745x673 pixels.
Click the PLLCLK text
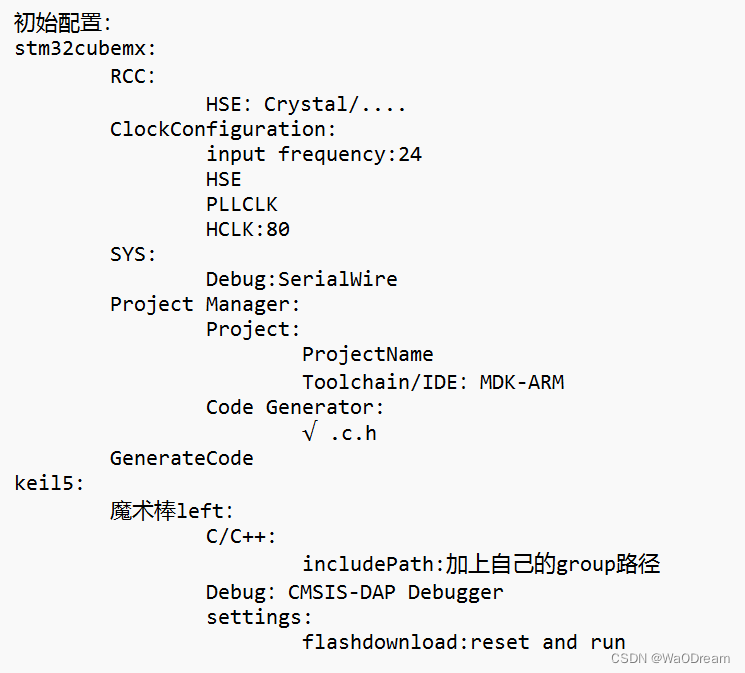pos(241,204)
